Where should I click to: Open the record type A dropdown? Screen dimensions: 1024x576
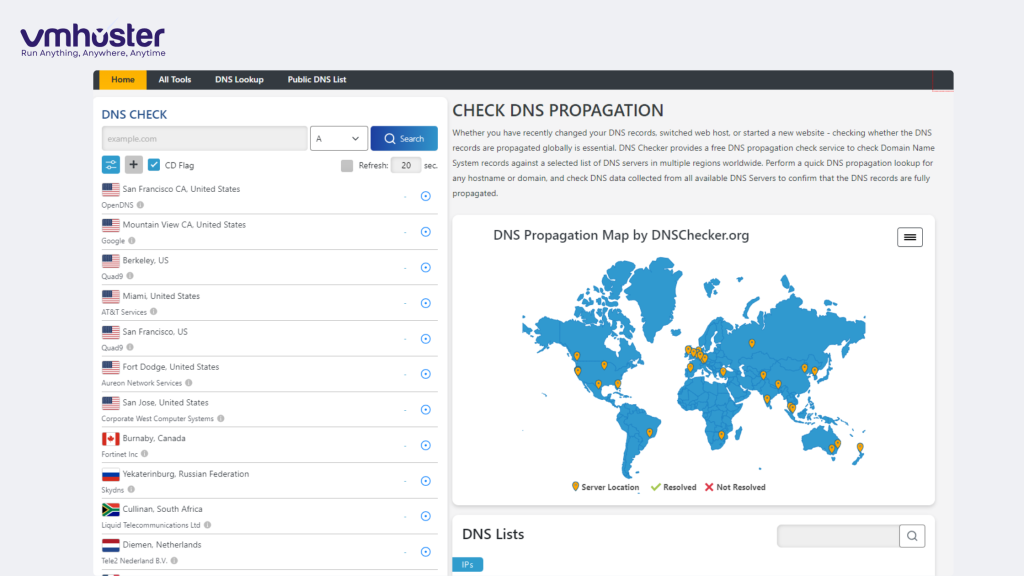click(x=339, y=139)
